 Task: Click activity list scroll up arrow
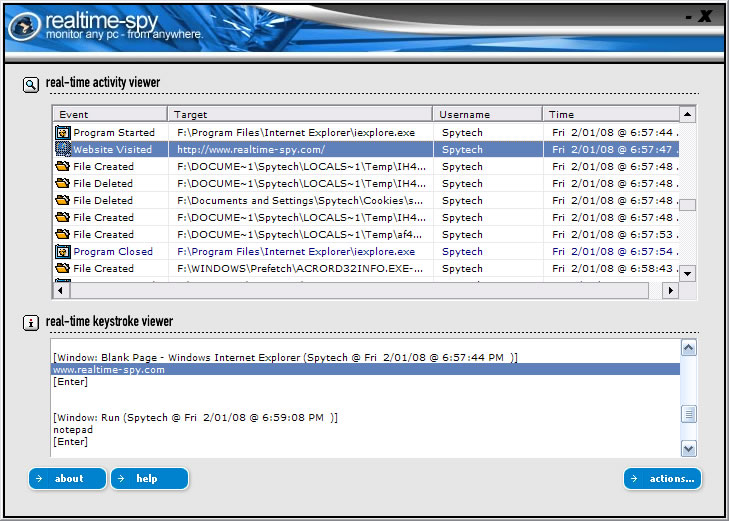point(688,114)
